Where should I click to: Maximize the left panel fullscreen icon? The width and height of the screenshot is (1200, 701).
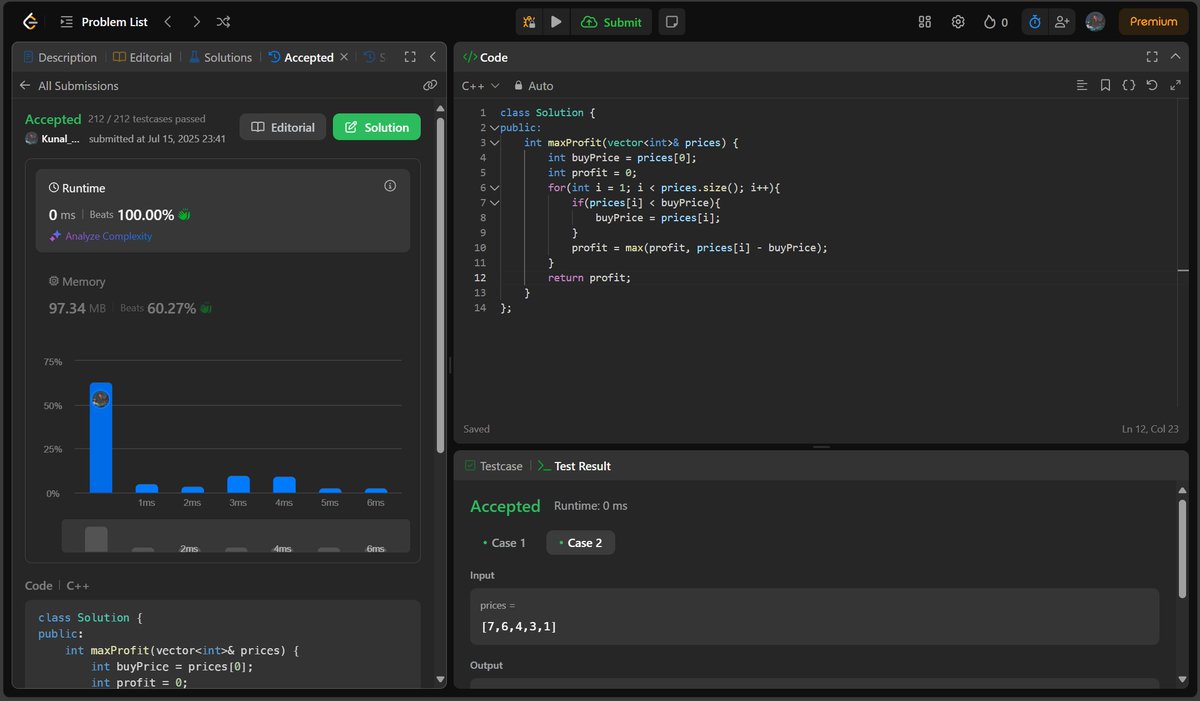click(409, 57)
